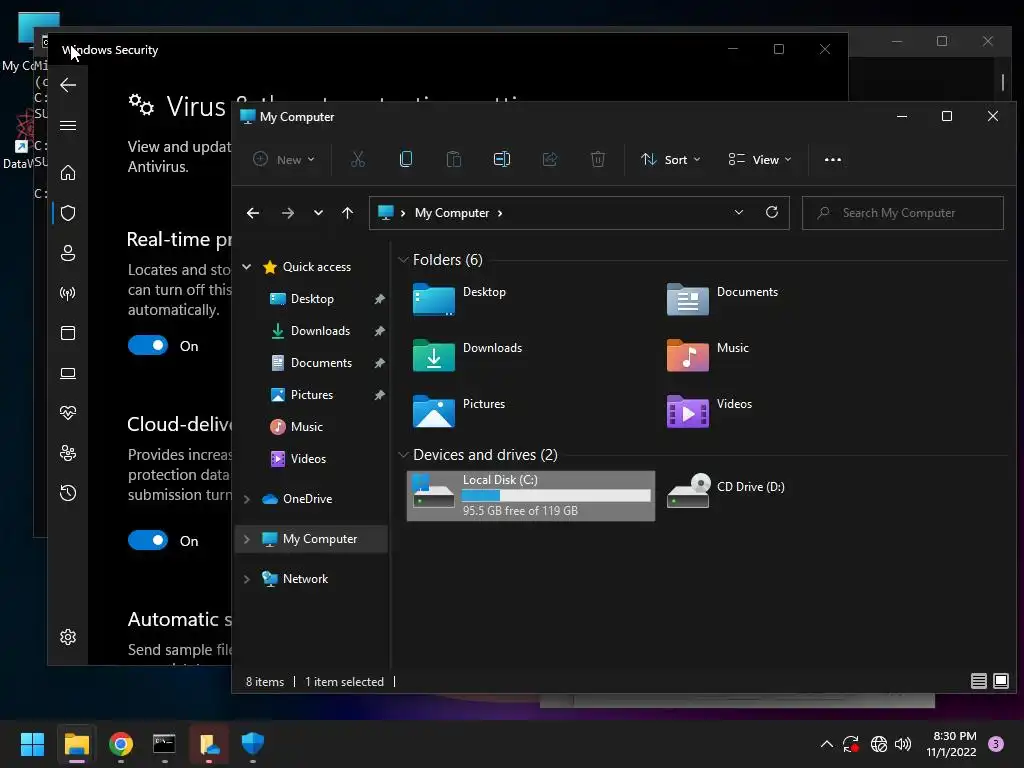Open Account protection in Windows Security sidebar

coord(68,253)
